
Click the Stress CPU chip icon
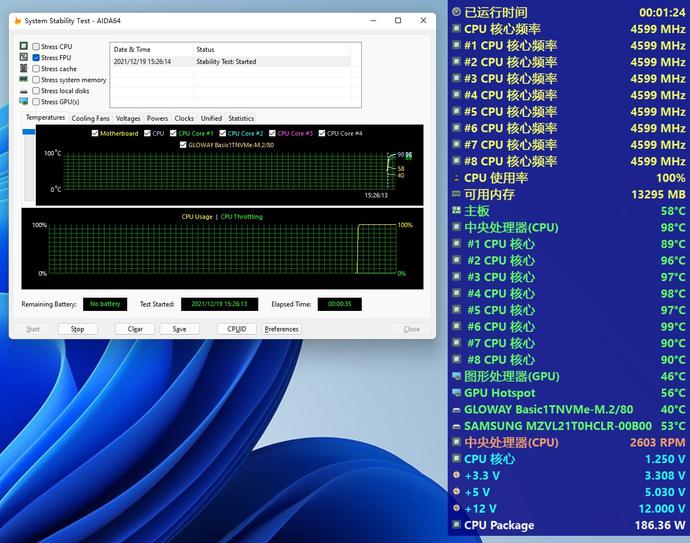pos(24,46)
